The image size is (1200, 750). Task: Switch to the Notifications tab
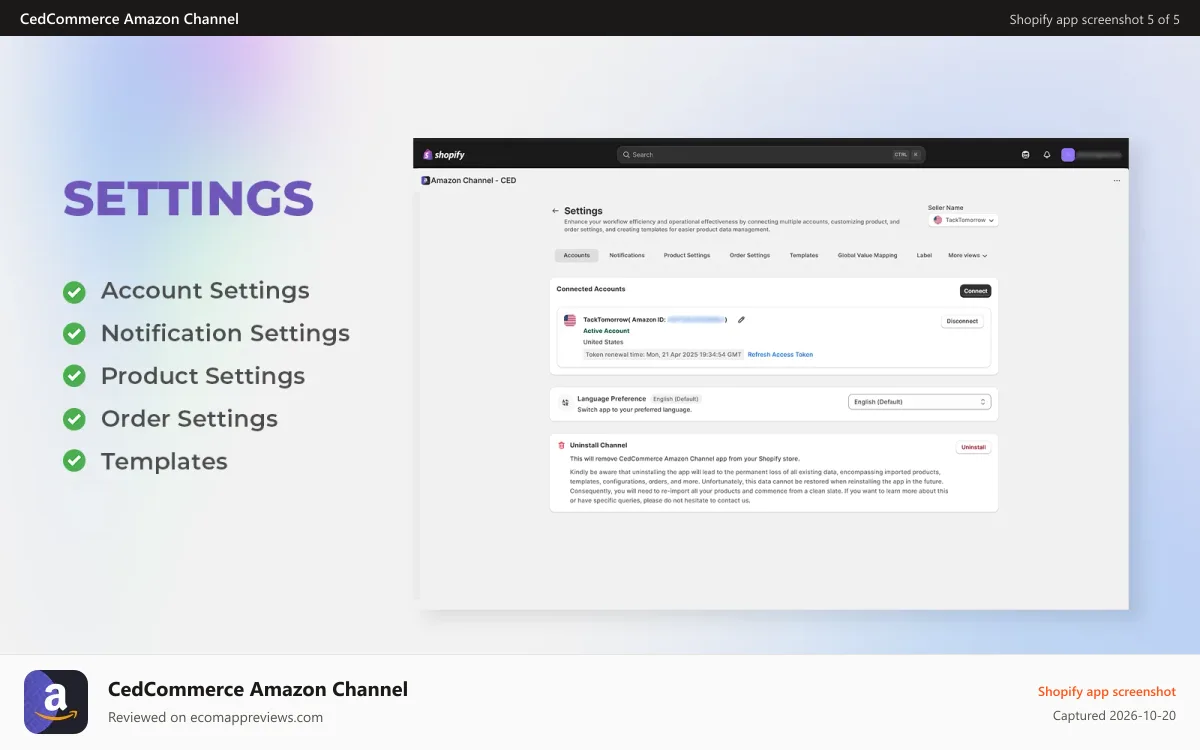[x=627, y=256]
